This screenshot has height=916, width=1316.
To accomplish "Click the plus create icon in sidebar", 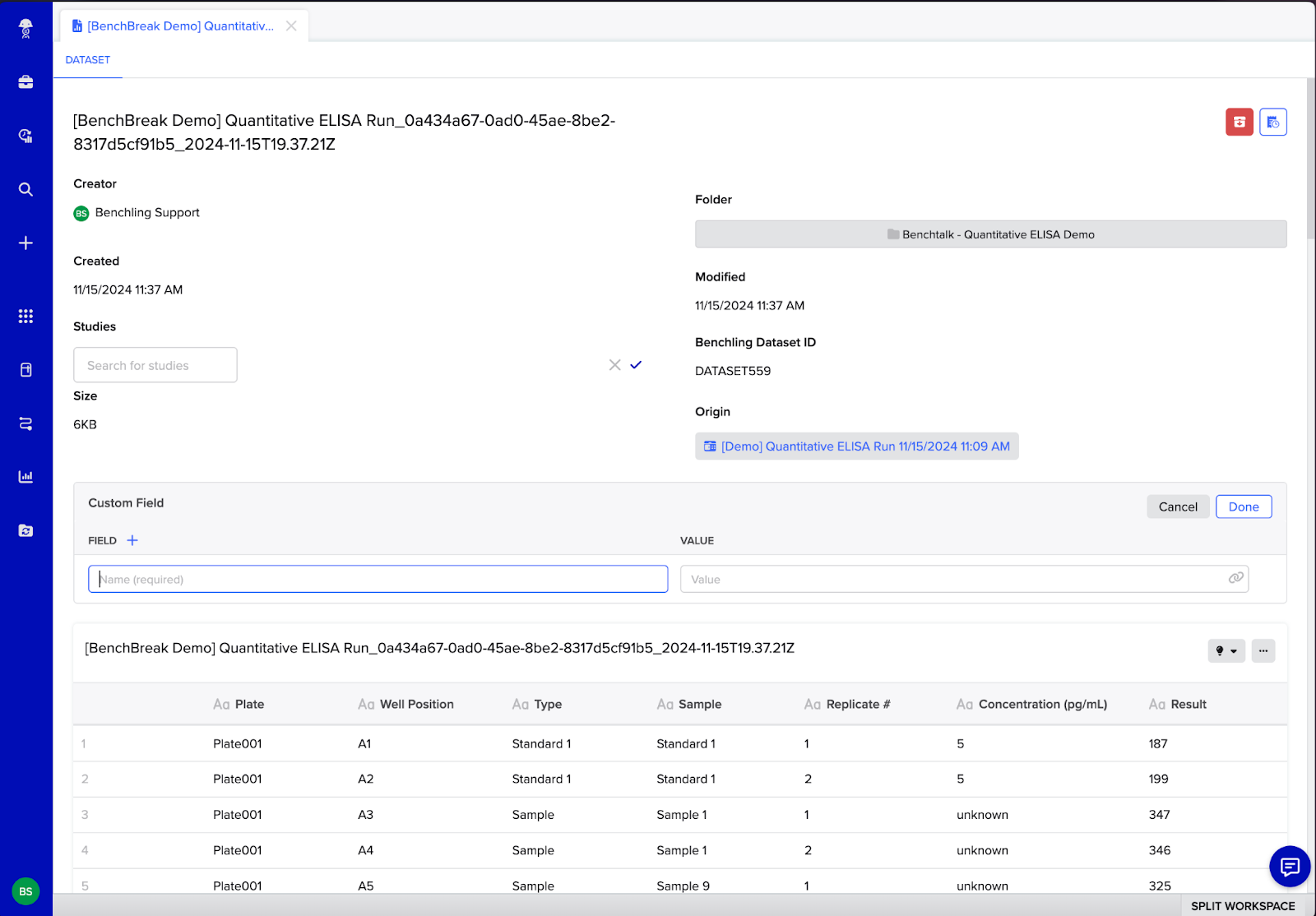I will [x=25, y=243].
